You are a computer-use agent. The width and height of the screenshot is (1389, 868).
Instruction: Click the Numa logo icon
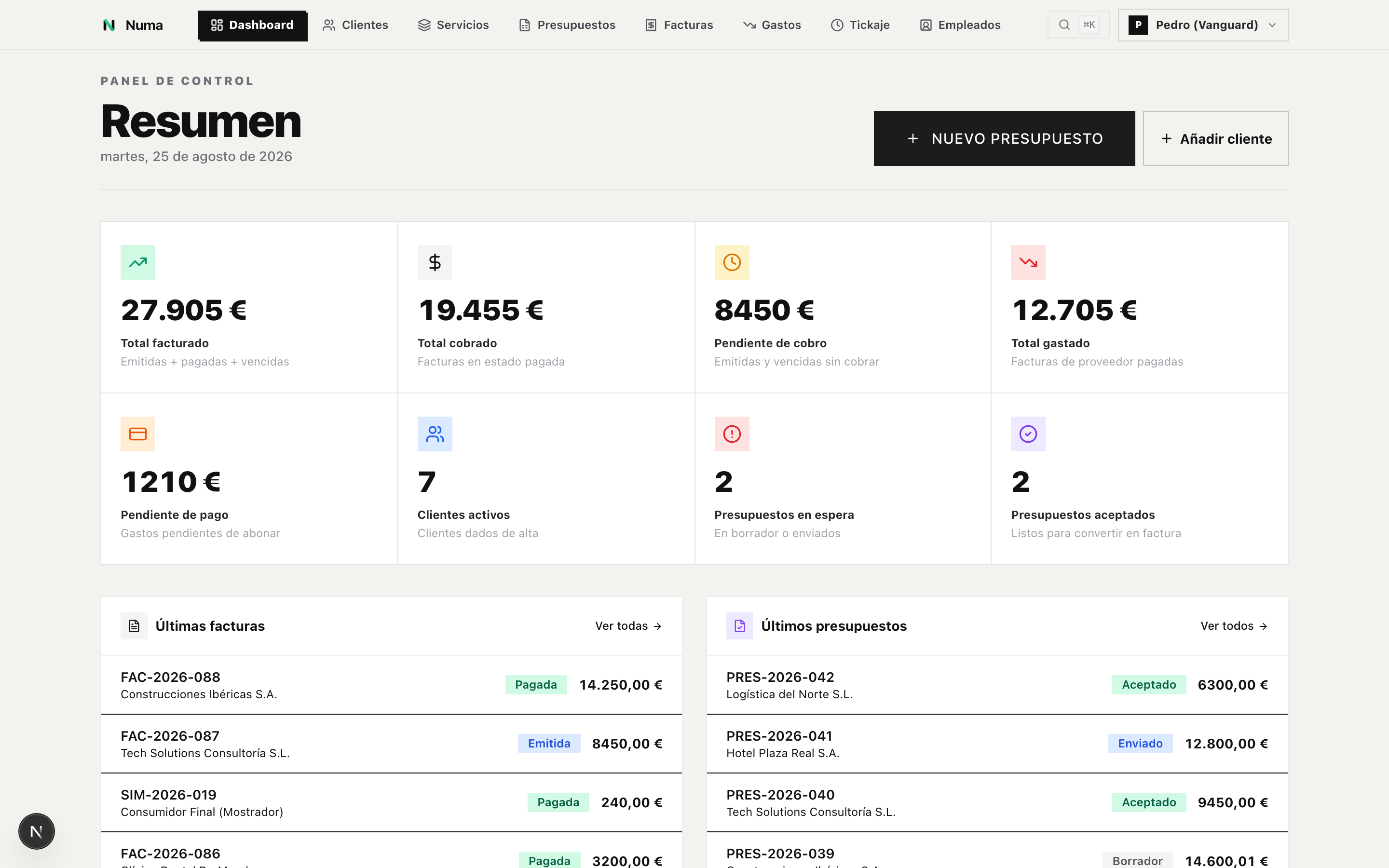pyautogui.click(x=109, y=25)
